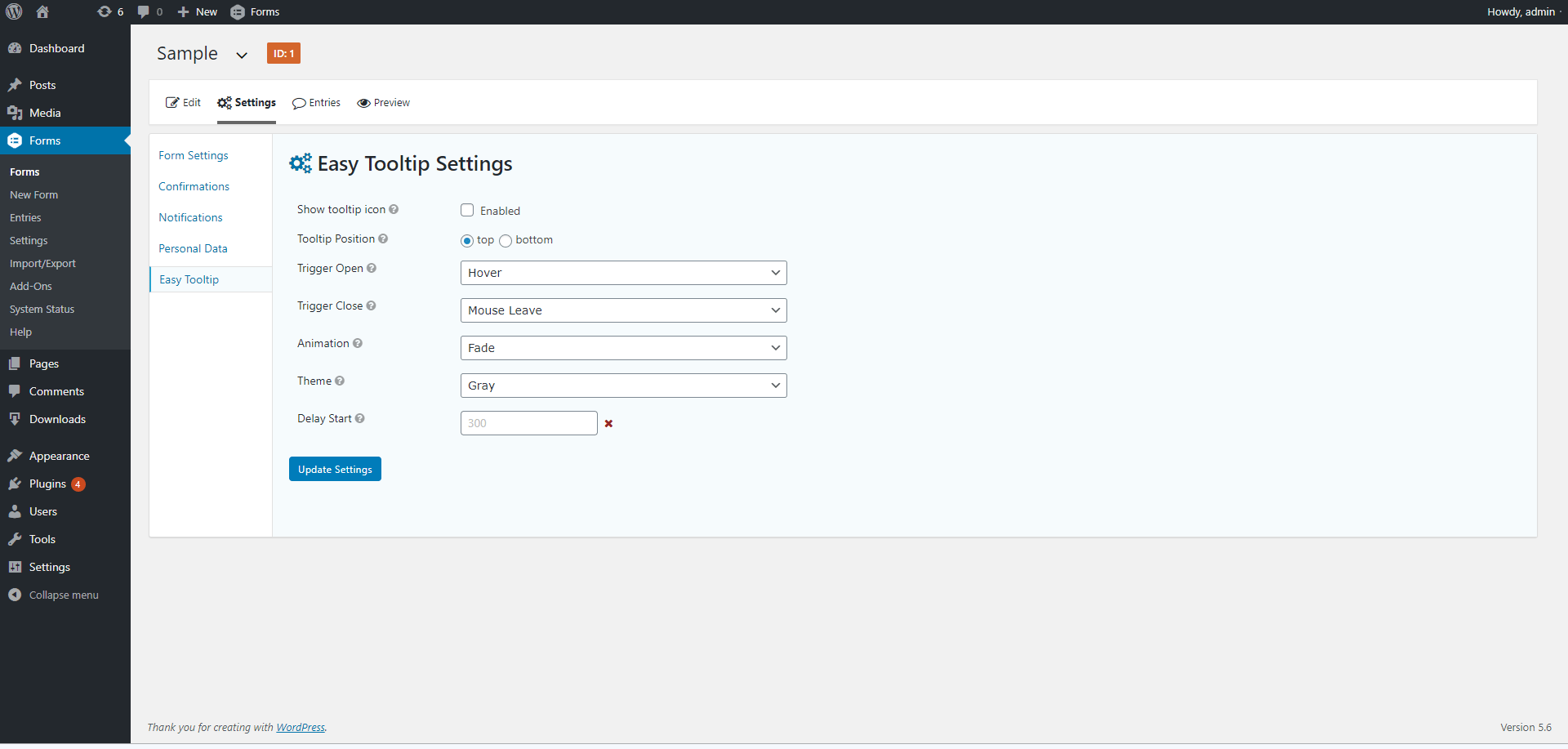The width and height of the screenshot is (1568, 749).
Task: Click help icon next to Delay Start
Action: tap(360, 418)
